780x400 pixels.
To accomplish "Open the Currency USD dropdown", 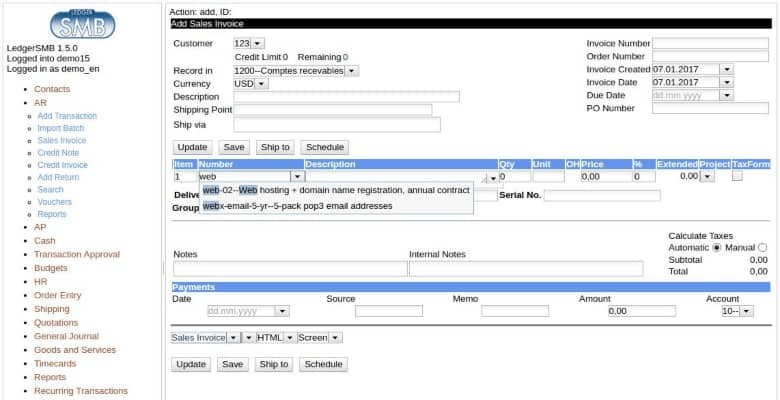I will tap(262, 84).
